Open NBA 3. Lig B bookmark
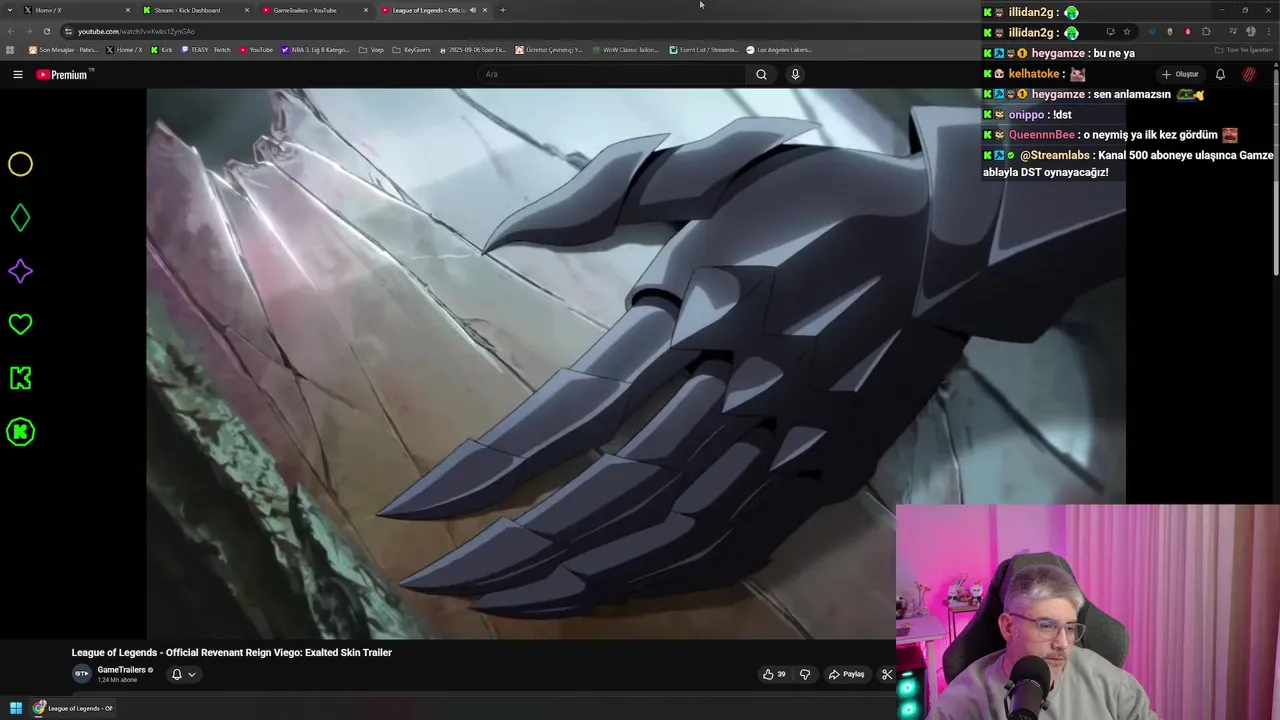The width and height of the screenshot is (1280, 720). (x=316, y=50)
